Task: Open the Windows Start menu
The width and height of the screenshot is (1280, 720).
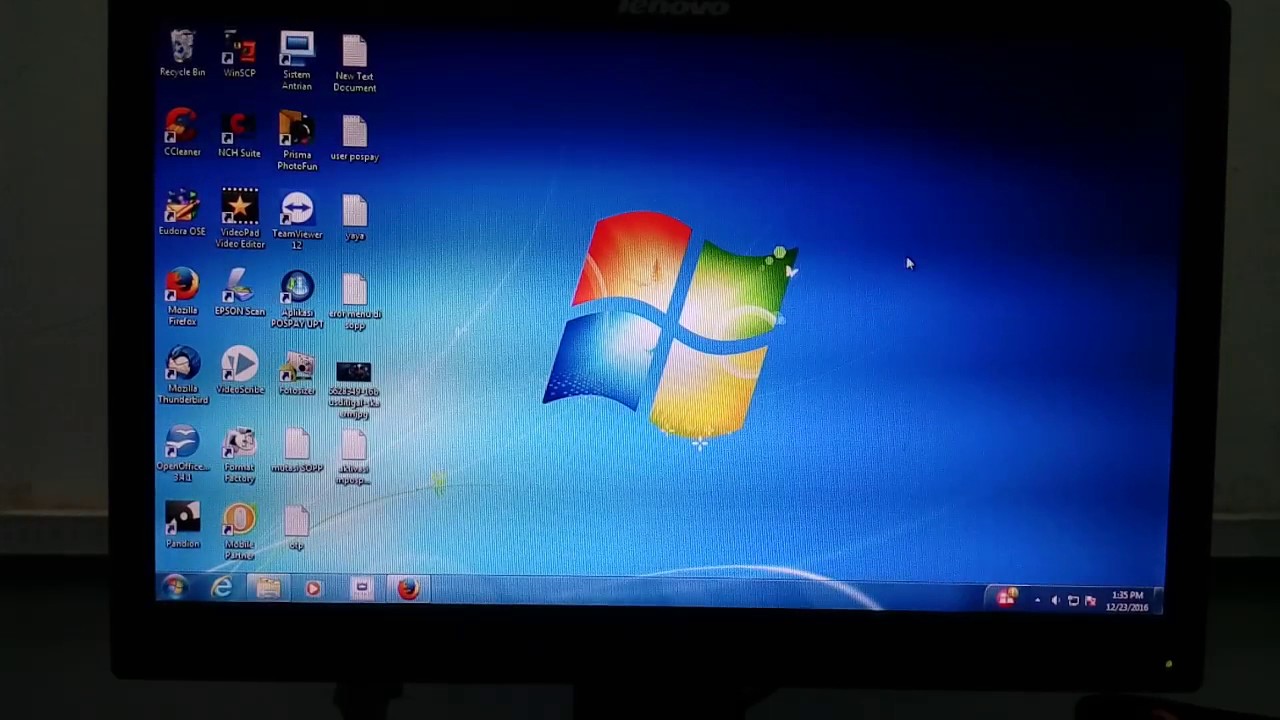Action: pos(175,588)
